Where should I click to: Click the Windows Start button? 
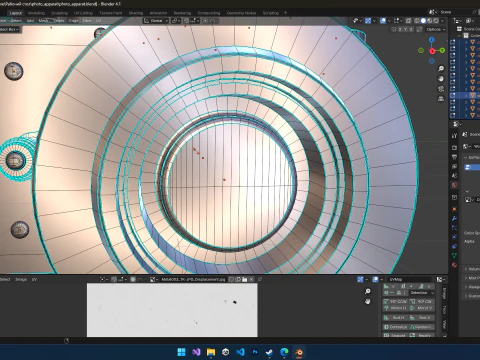click(x=182, y=352)
